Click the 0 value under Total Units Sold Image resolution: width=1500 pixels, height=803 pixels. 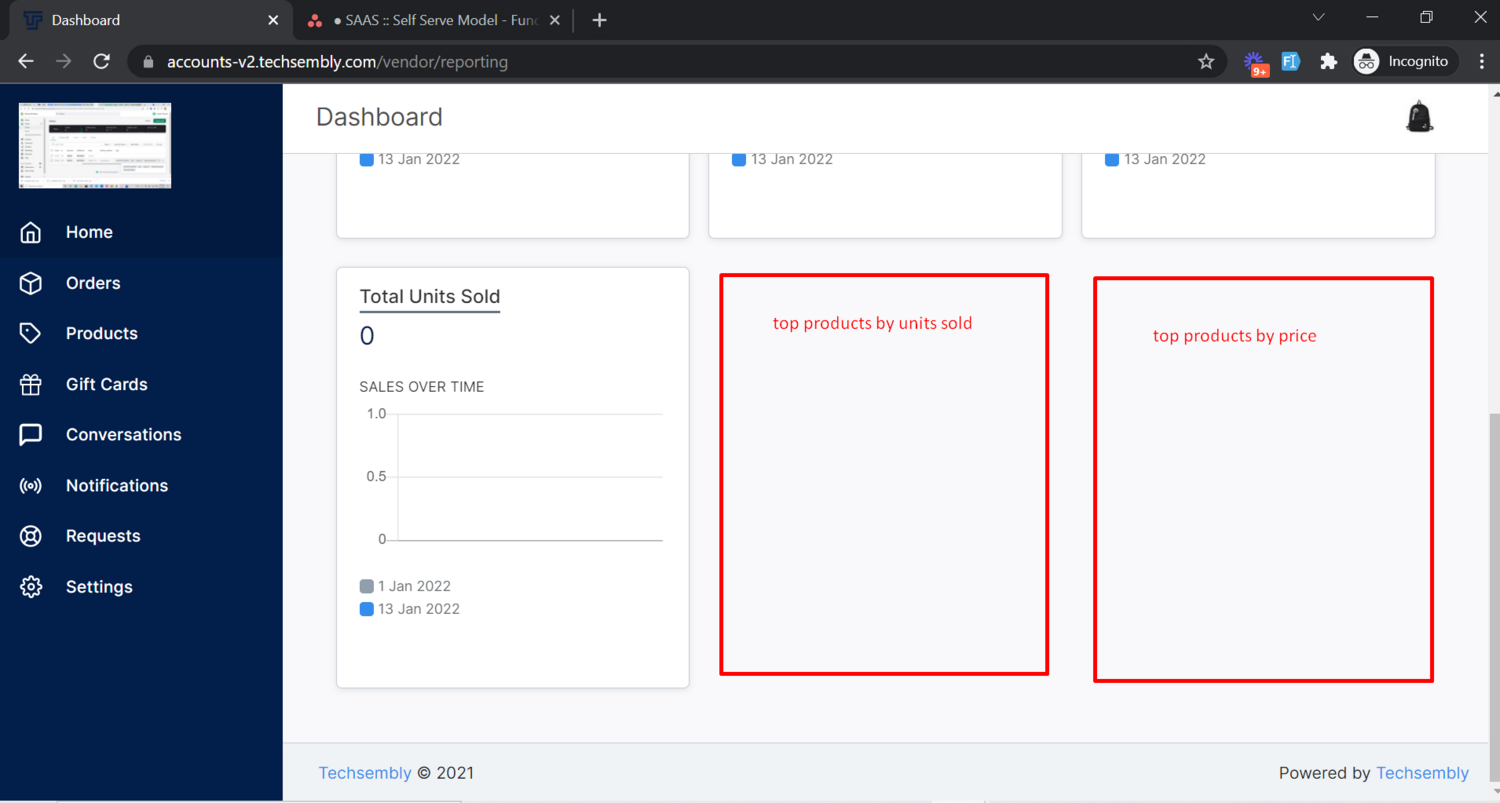367,336
